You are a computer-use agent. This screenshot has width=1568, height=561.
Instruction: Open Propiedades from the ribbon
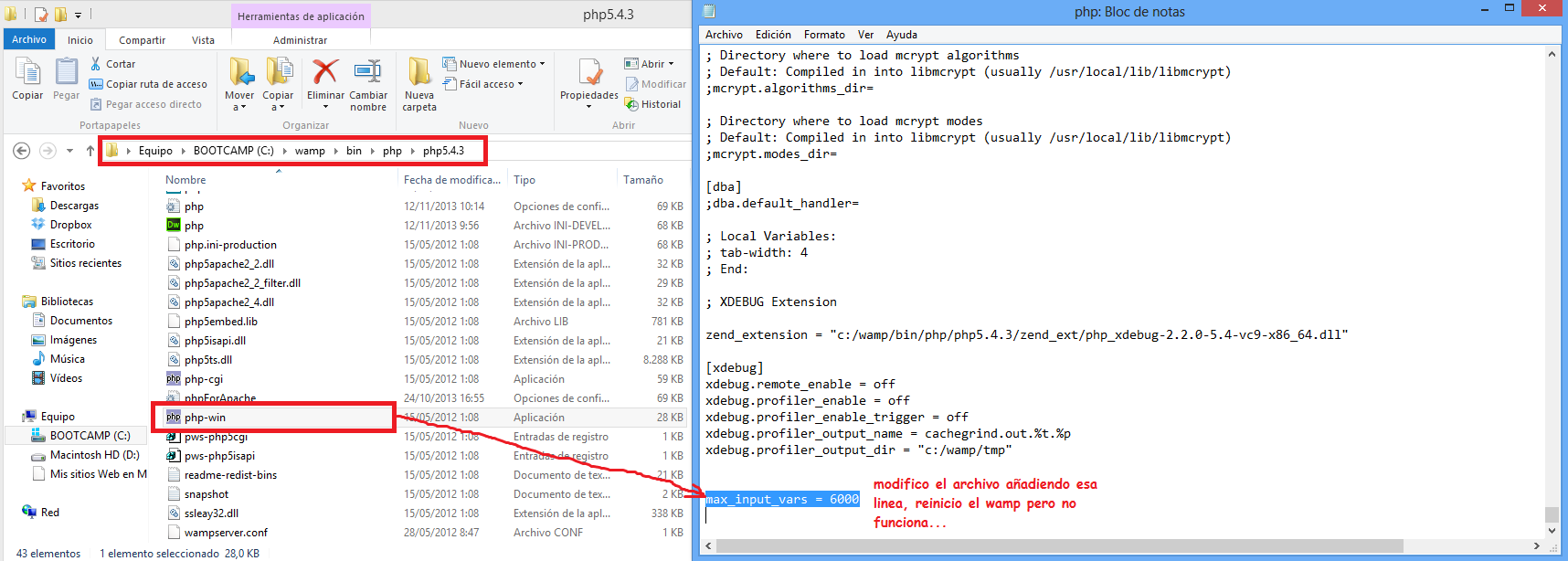[x=589, y=83]
